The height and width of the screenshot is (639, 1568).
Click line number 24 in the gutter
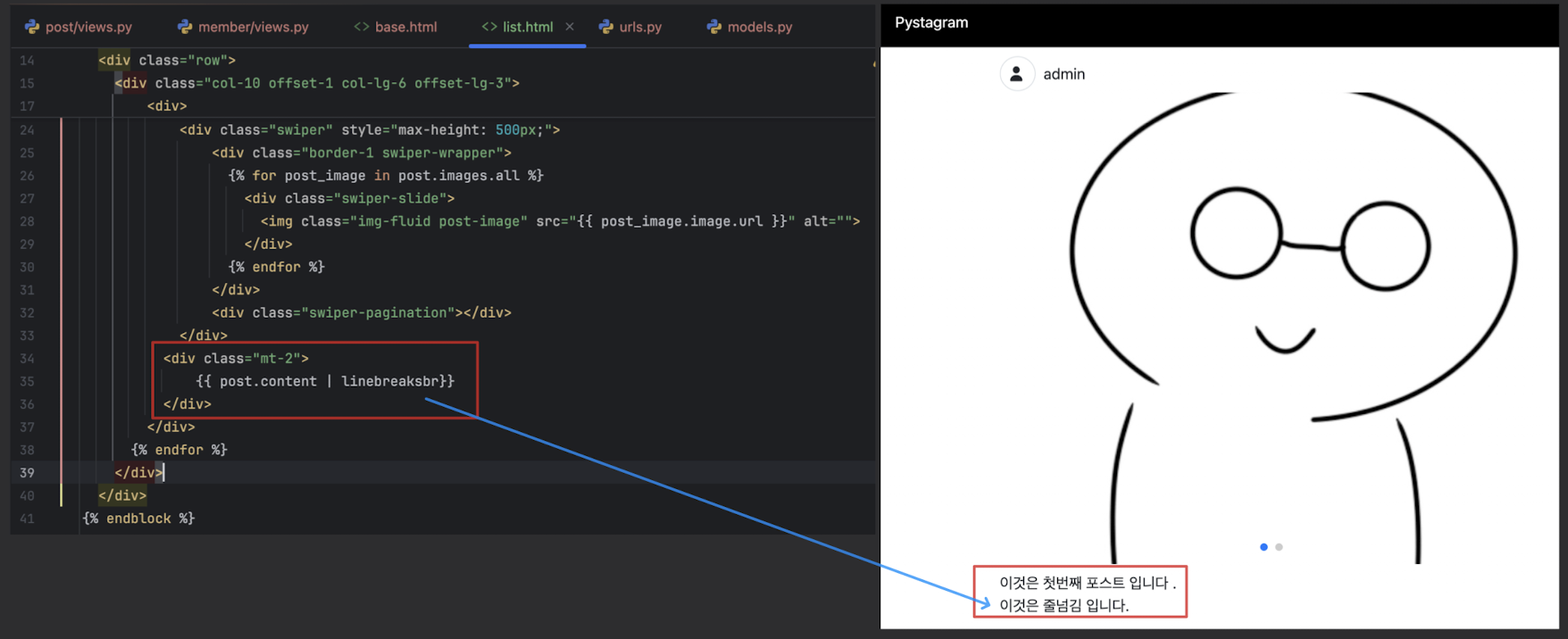coord(27,130)
